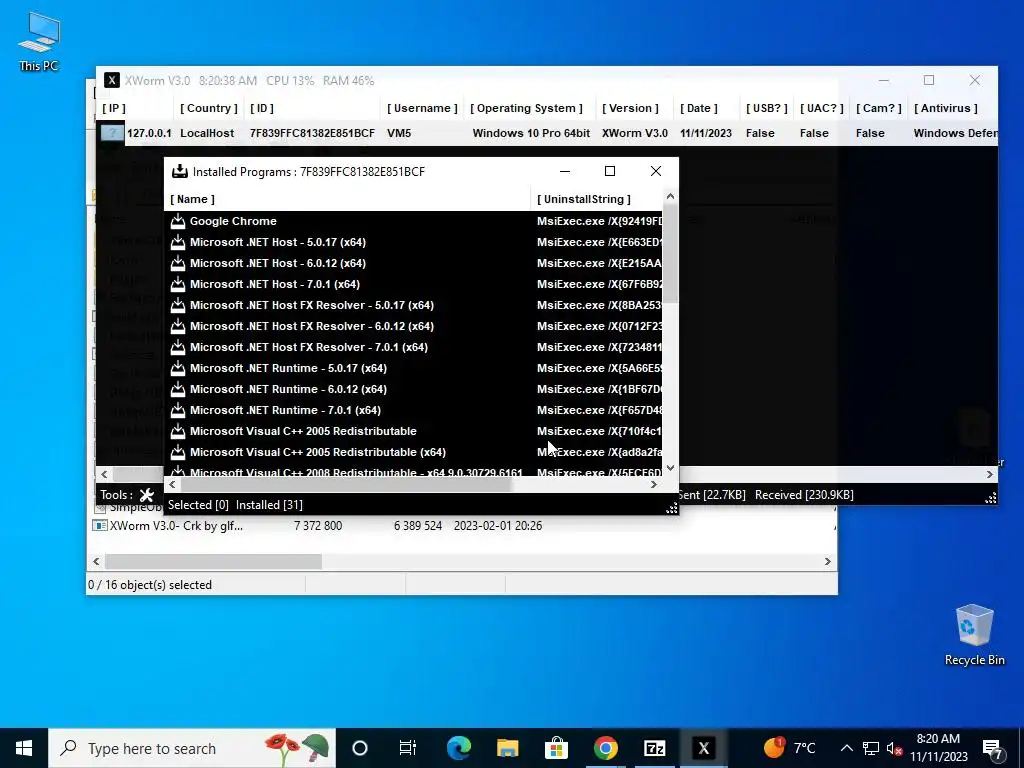The width and height of the screenshot is (1024, 768).
Task: Click icon beside Microsoft .NET Runtime - 5.0.17
Action: coord(178,368)
